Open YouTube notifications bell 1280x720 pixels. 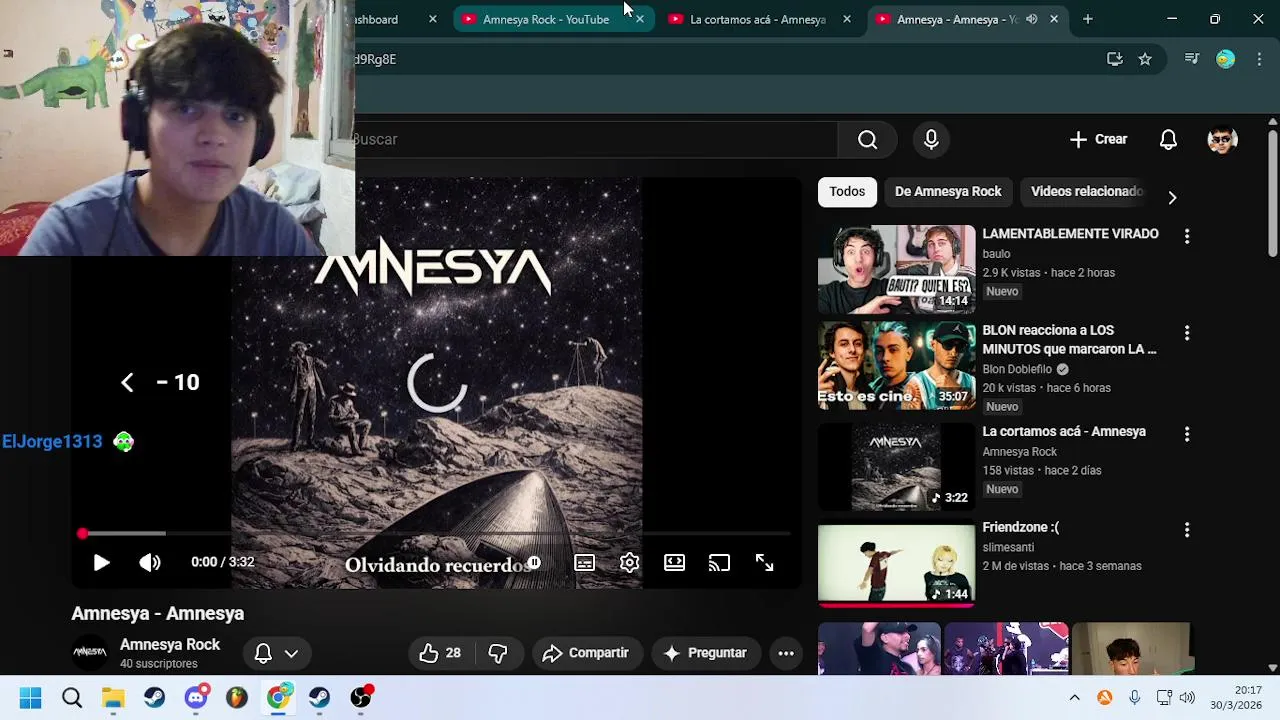coord(1168,140)
